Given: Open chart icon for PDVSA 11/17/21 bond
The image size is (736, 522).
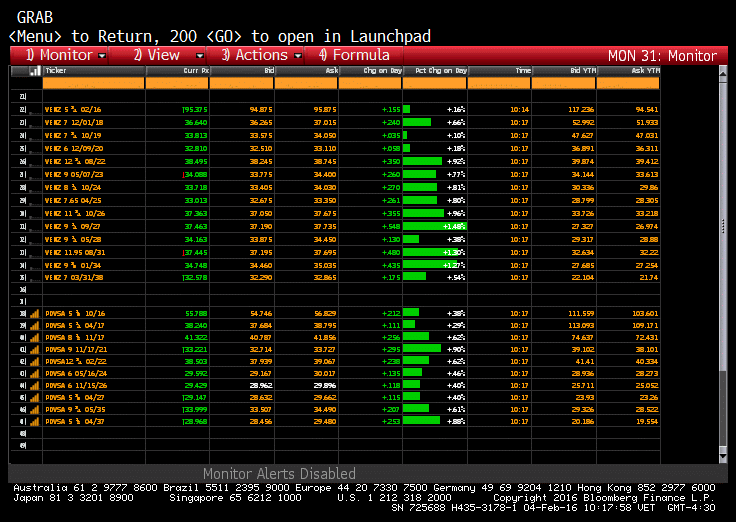Looking at the screenshot, I should tap(35, 350).
